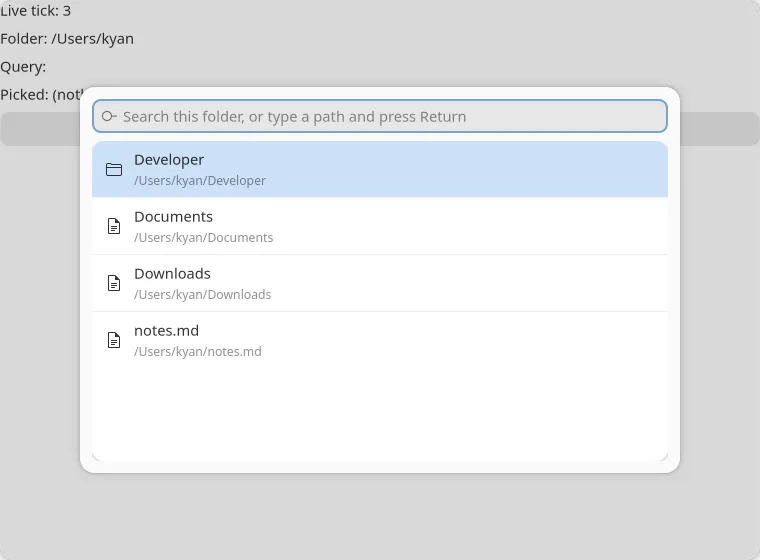The image size is (760, 560).
Task: Select the Downloads row
Action: pyautogui.click(x=380, y=283)
